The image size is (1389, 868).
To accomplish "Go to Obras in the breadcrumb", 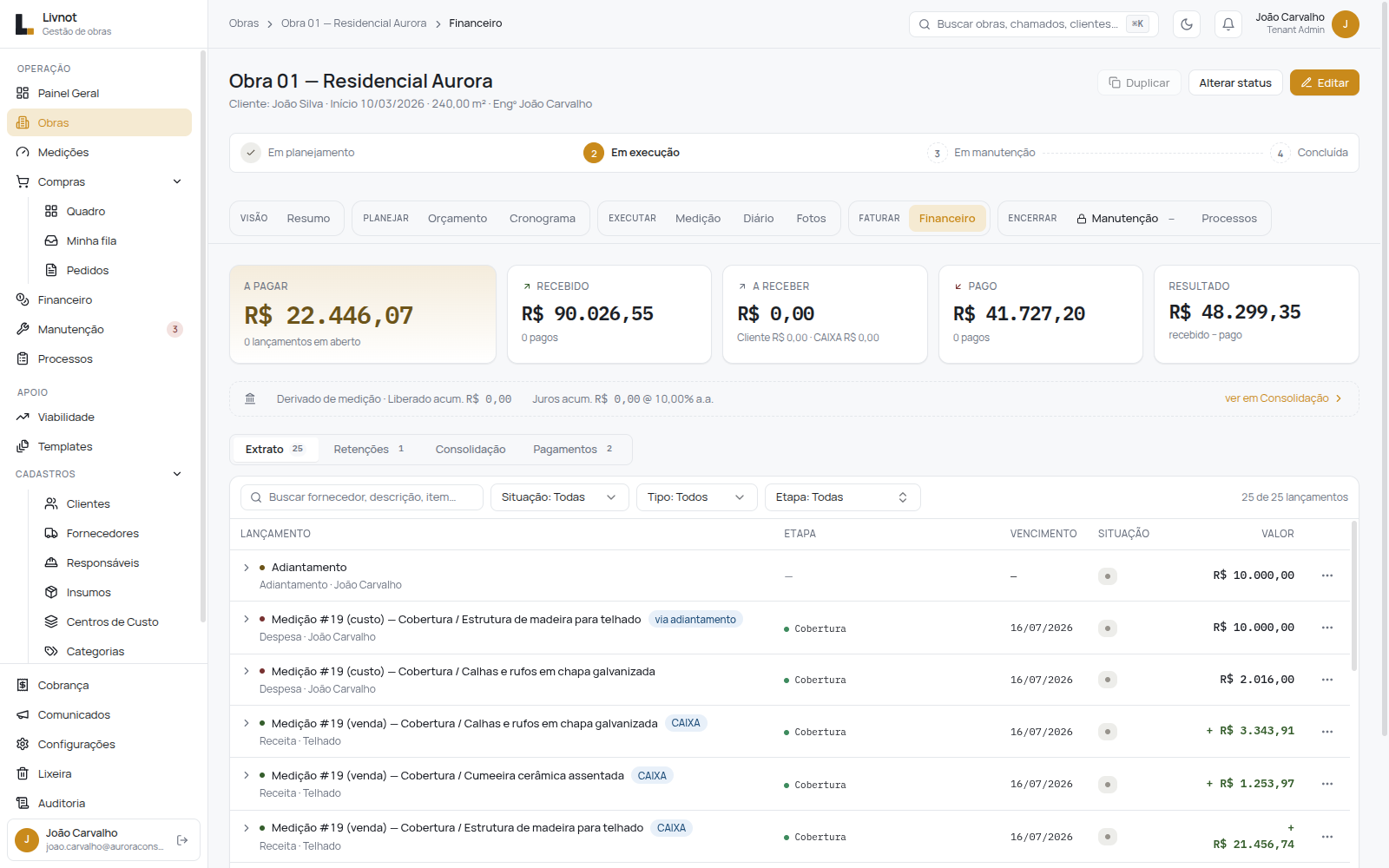I will coord(244,23).
